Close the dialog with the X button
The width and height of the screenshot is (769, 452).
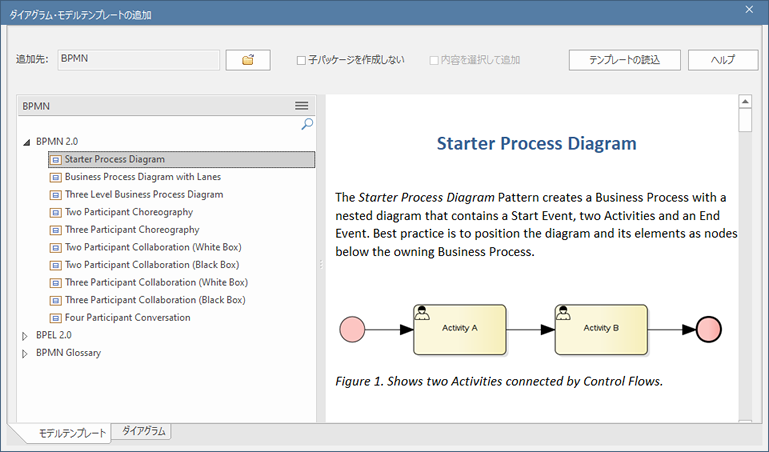(749, 9)
